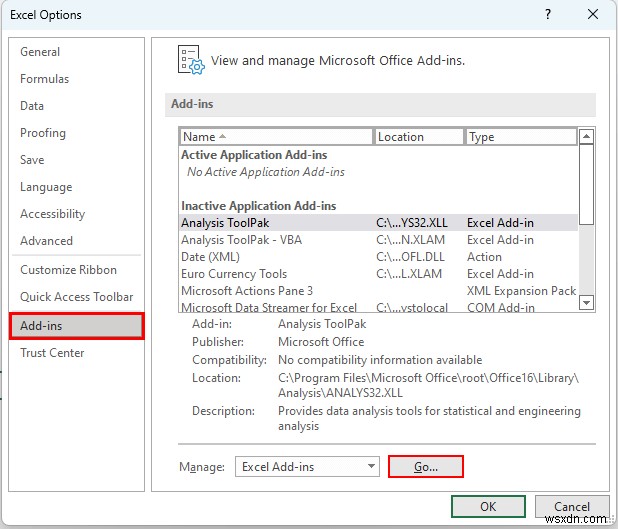Click the Action type cell
618x529 pixels.
pyautogui.click(x=484, y=257)
